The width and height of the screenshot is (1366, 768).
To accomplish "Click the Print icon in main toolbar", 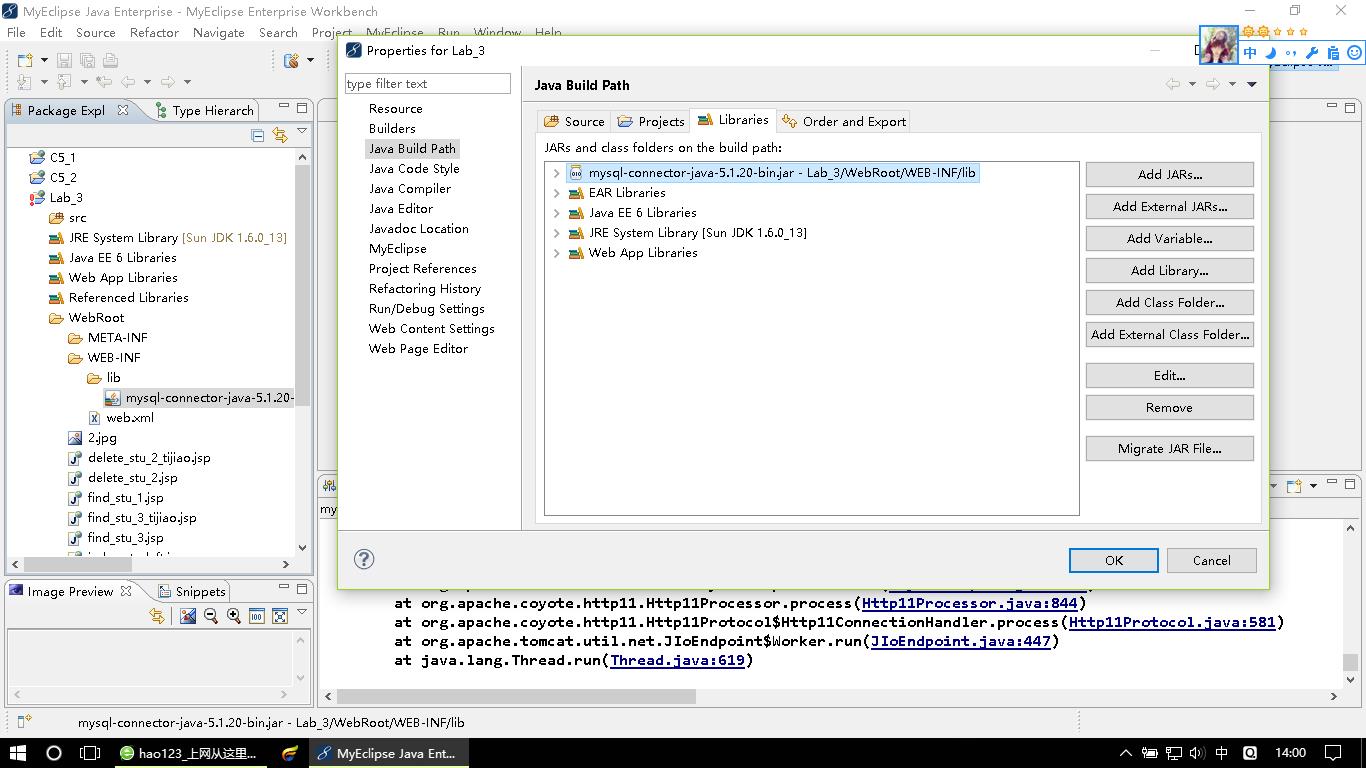I will (110, 60).
